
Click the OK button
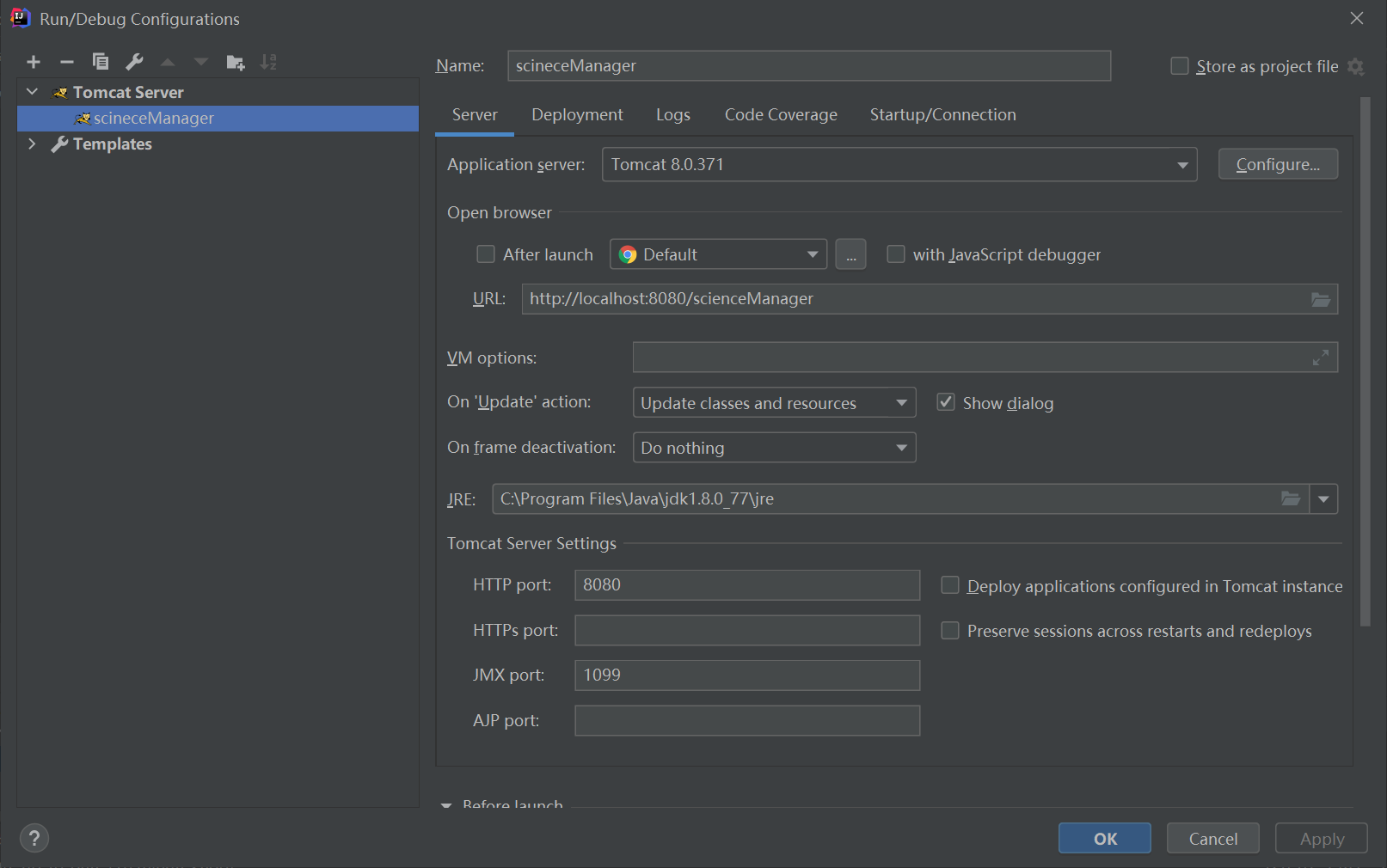(x=1105, y=839)
